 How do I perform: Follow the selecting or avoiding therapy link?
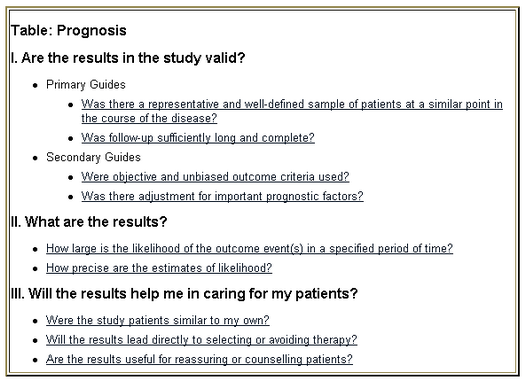(202, 339)
